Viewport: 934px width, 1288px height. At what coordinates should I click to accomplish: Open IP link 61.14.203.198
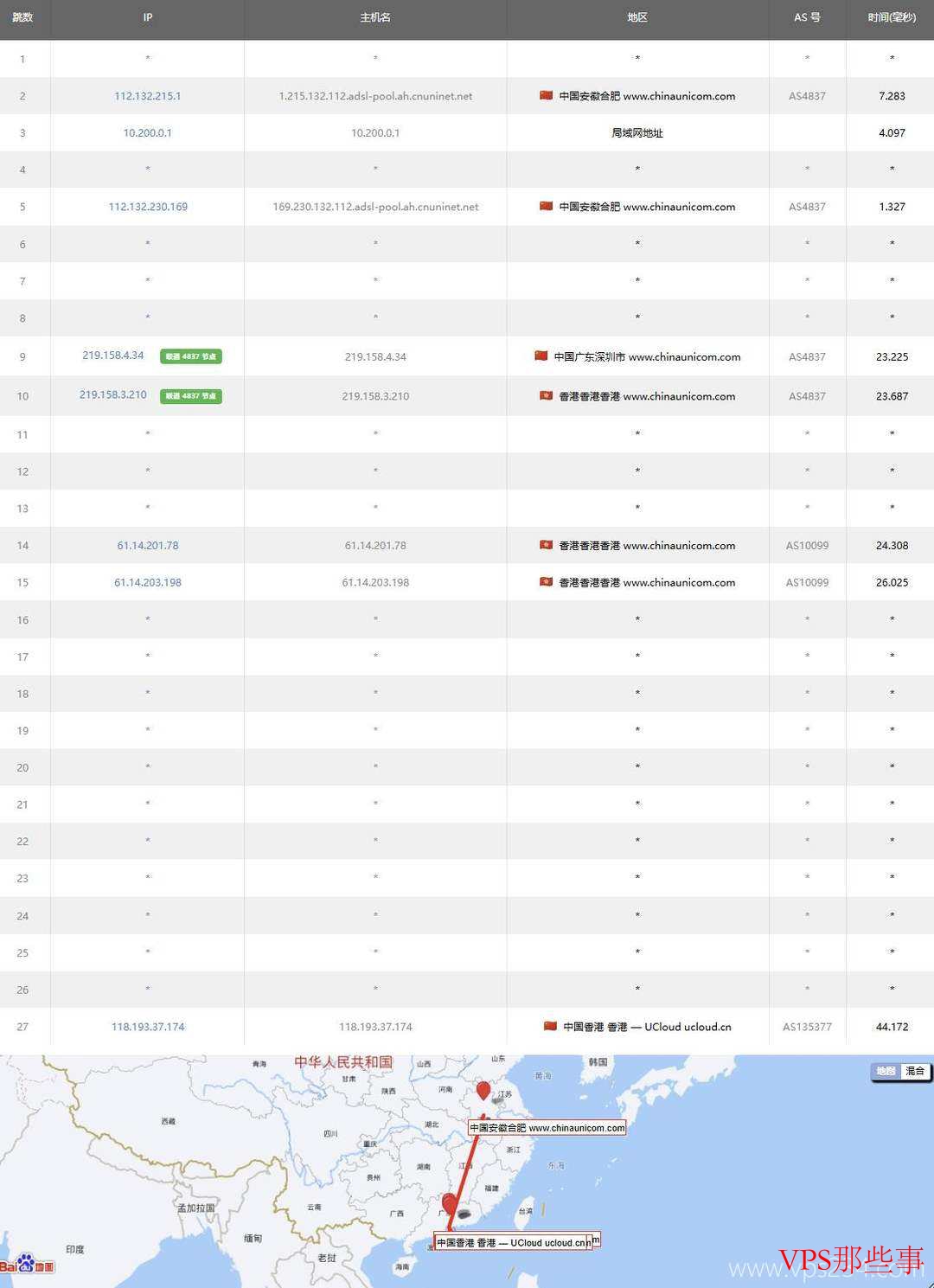pos(148,583)
